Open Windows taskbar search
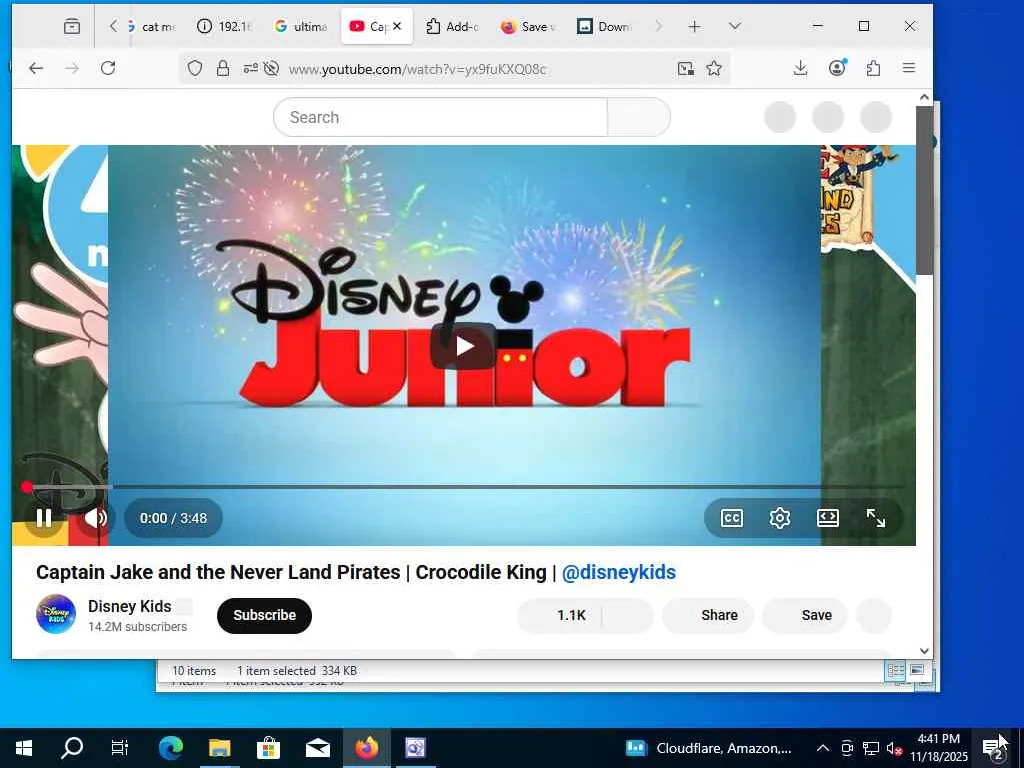Image resolution: width=1024 pixels, height=768 pixels. click(x=72, y=748)
